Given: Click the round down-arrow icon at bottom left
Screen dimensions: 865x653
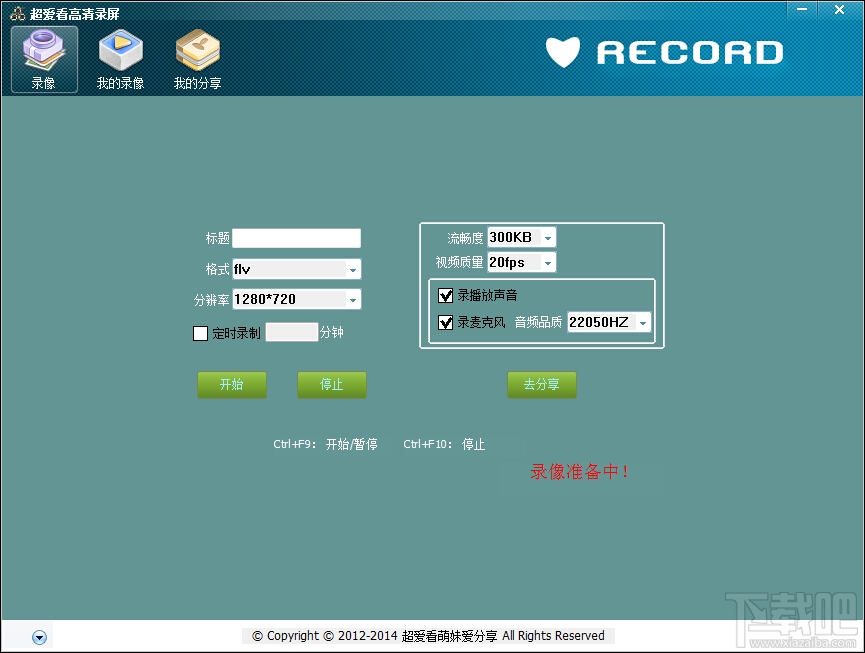Looking at the screenshot, I should point(39,638).
